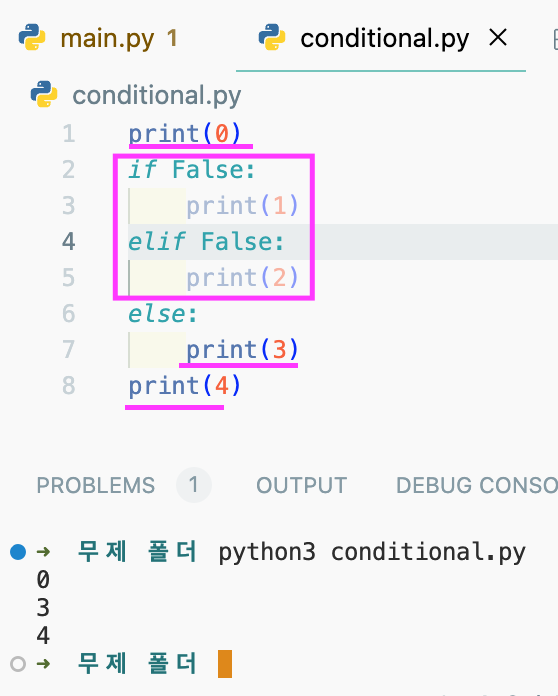Click the print(2) code line
The height and width of the screenshot is (696, 558).
click(x=242, y=277)
